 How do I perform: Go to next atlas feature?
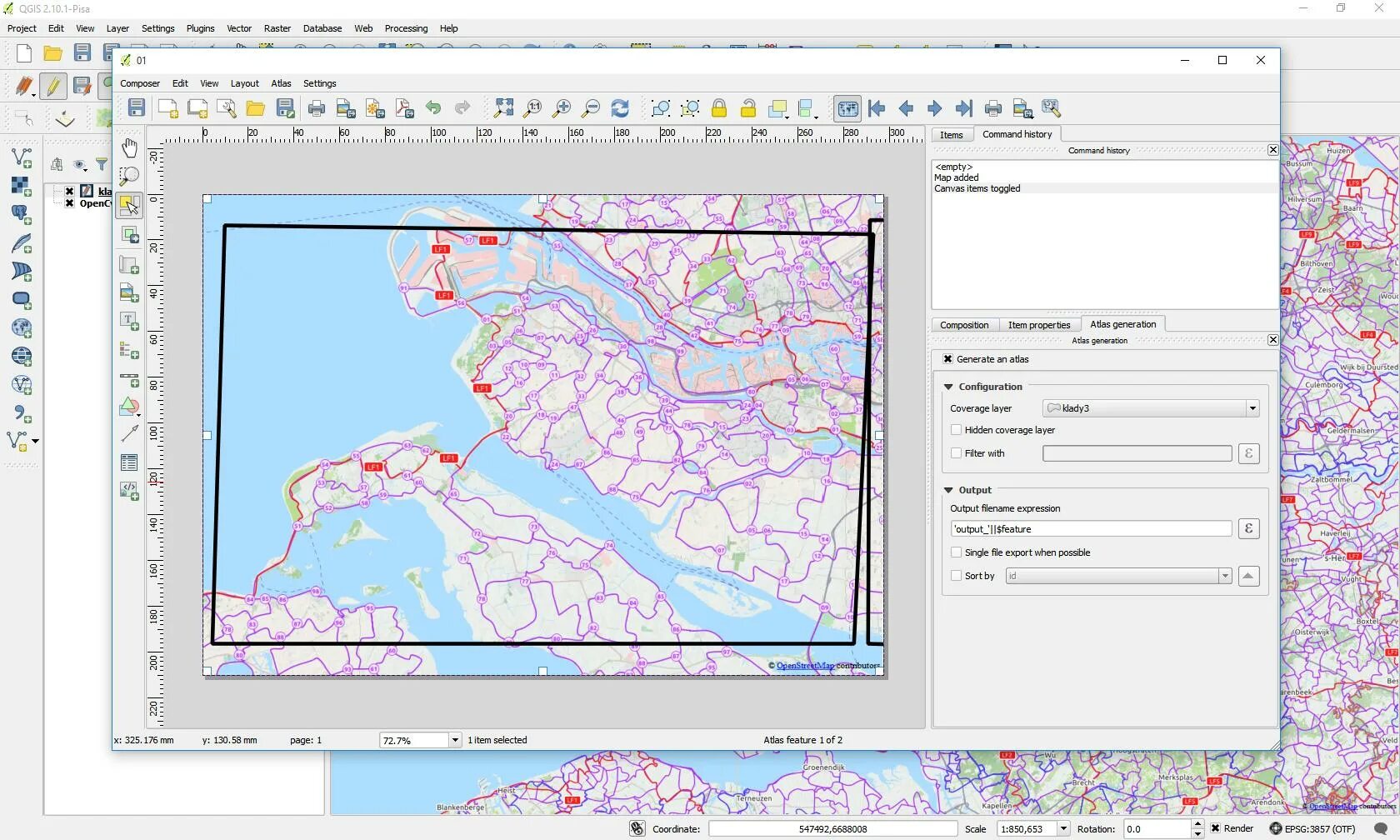coord(935,107)
